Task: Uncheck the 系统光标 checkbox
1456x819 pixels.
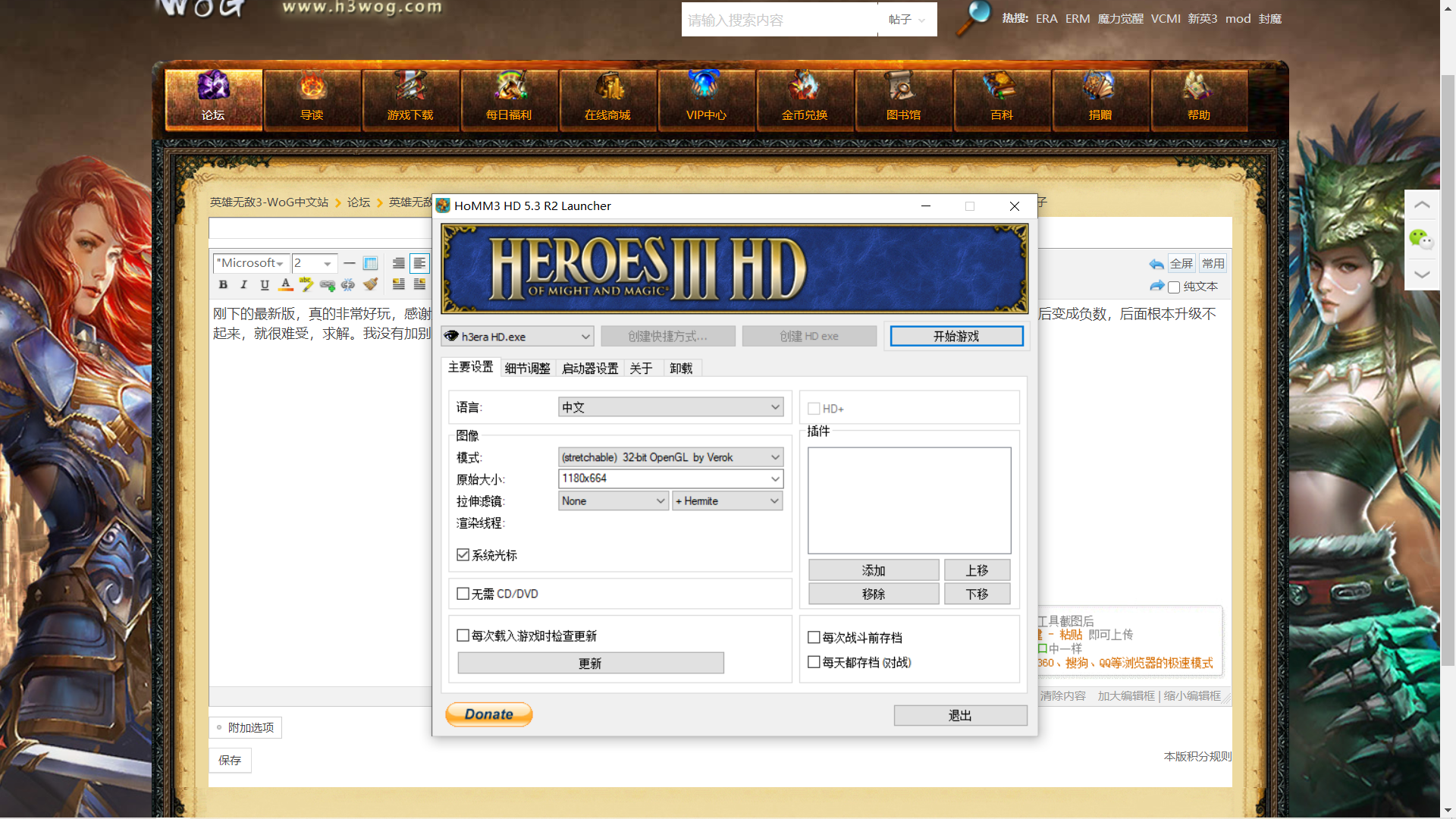Action: point(463,555)
